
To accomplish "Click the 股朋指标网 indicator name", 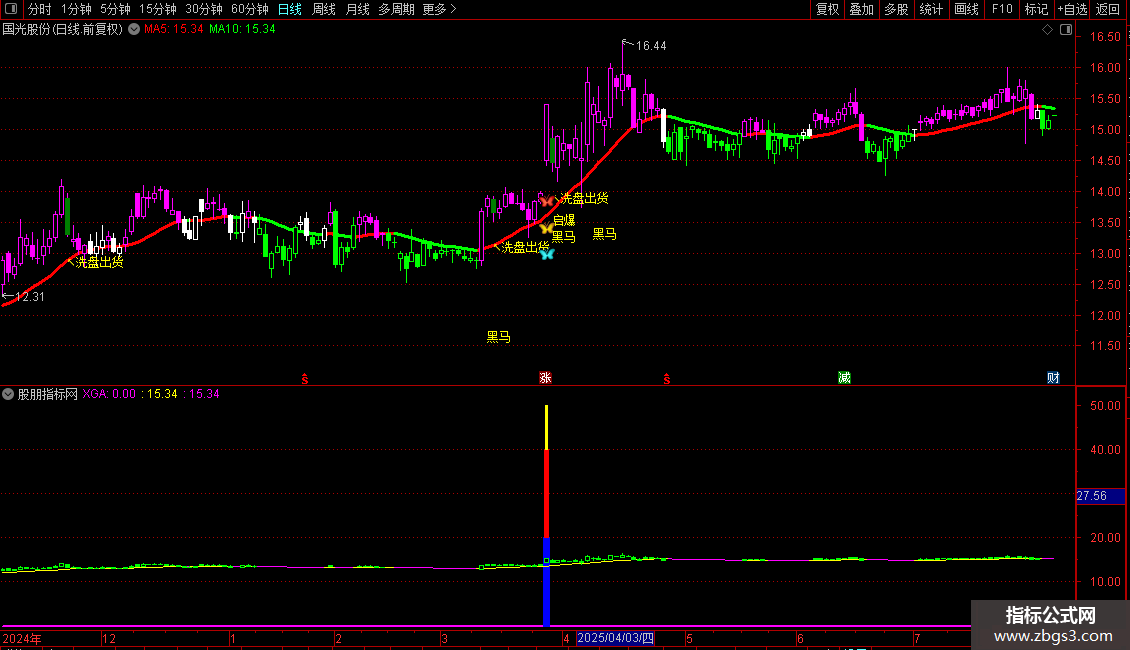I will (x=48, y=394).
